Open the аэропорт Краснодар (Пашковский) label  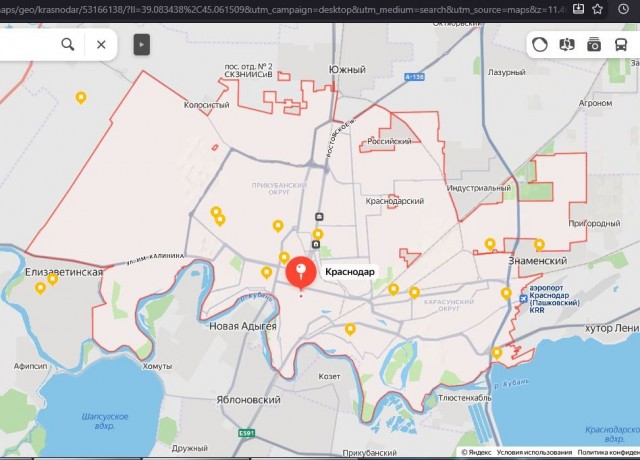(554, 299)
